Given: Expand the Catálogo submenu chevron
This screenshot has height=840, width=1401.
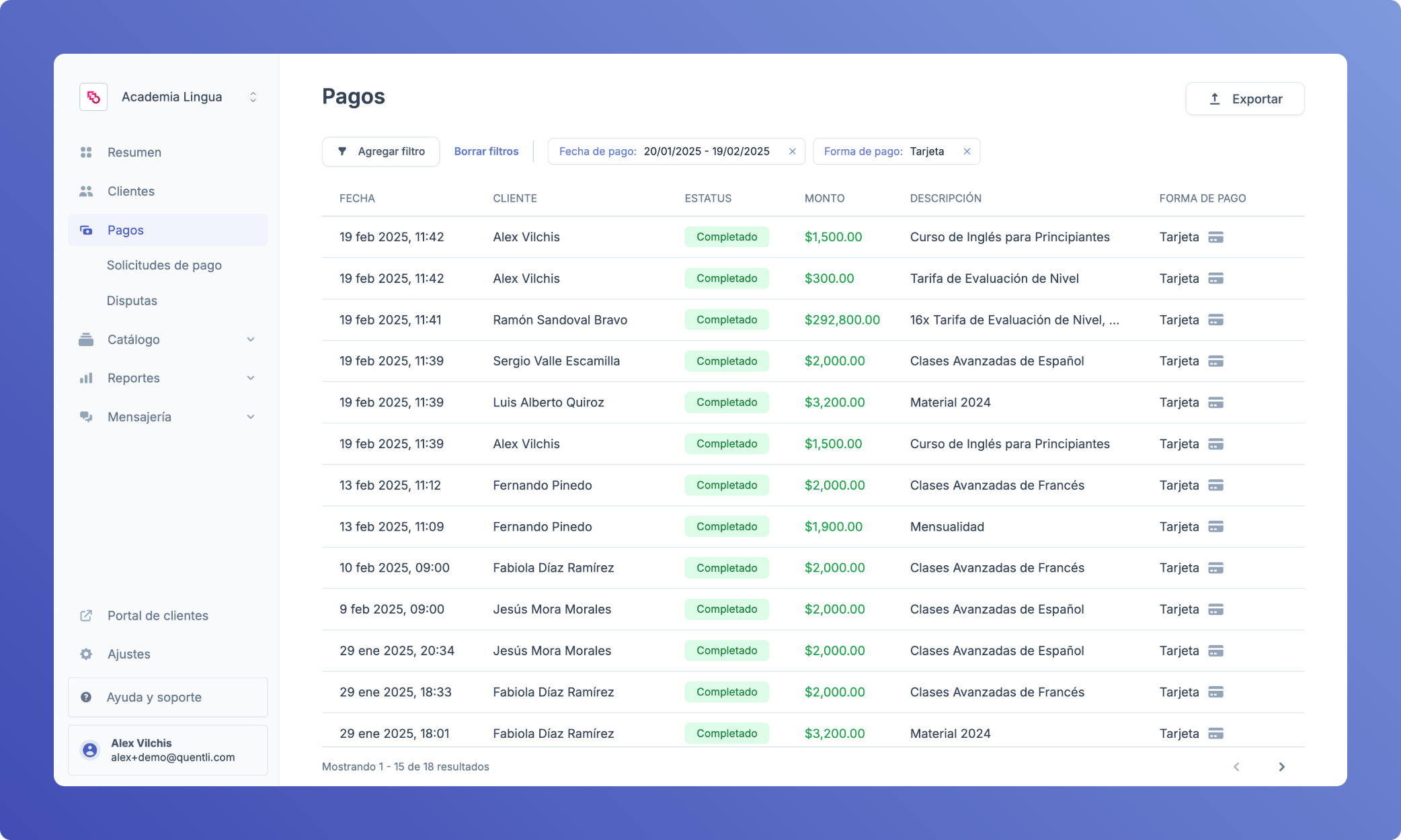Looking at the screenshot, I should (251, 339).
